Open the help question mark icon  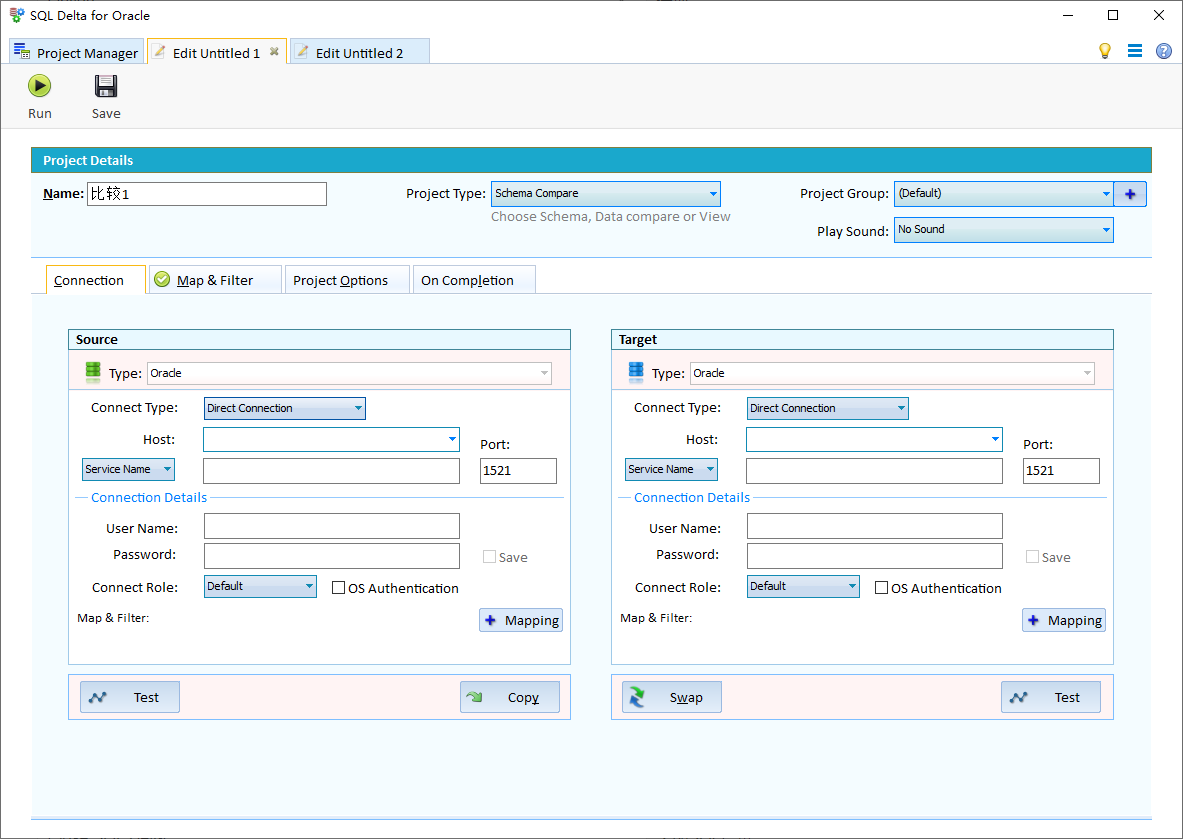pyautogui.click(x=1164, y=51)
